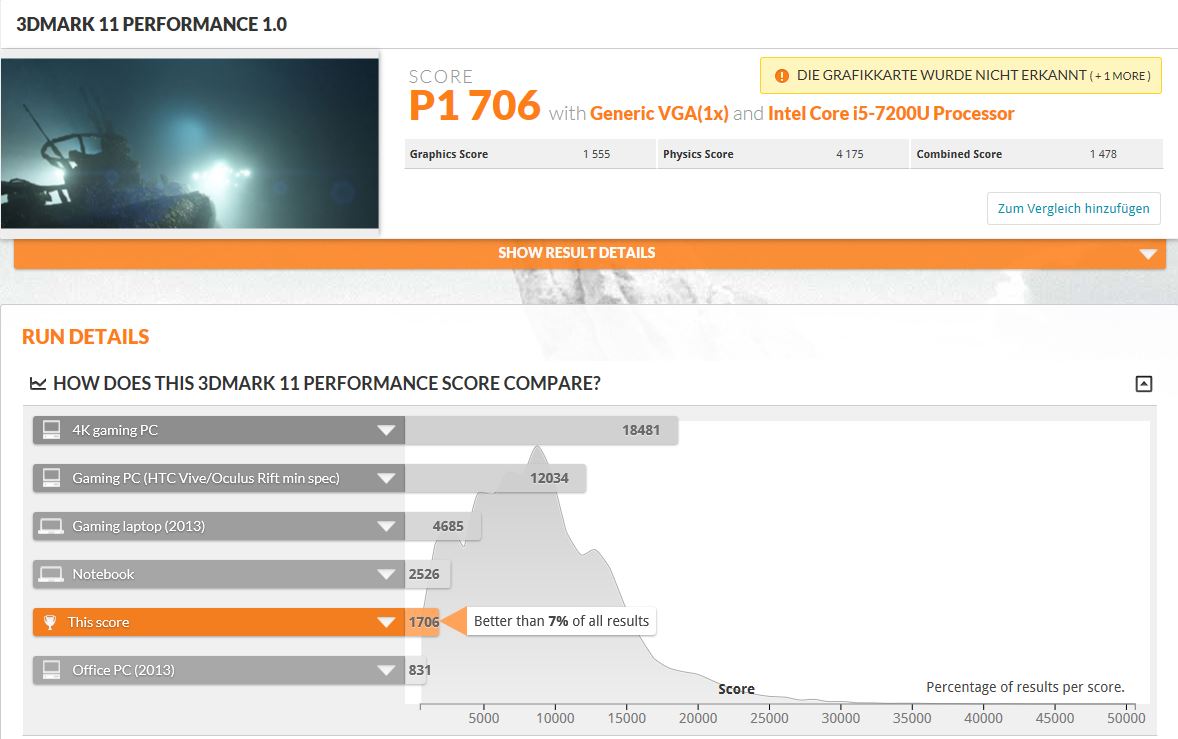Image resolution: width=1178 pixels, height=739 pixels.
Task: Click the (+1 MORE) warning link
Action: 1120,76
